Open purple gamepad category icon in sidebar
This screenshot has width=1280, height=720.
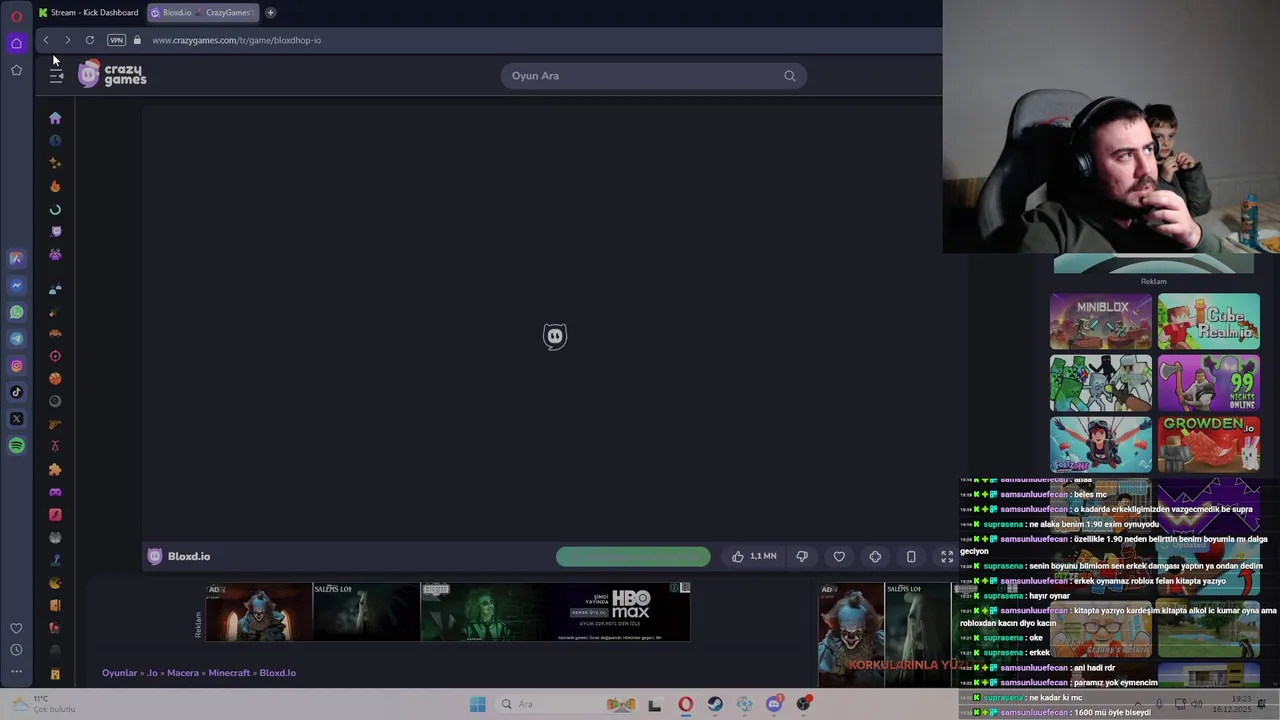point(55,492)
